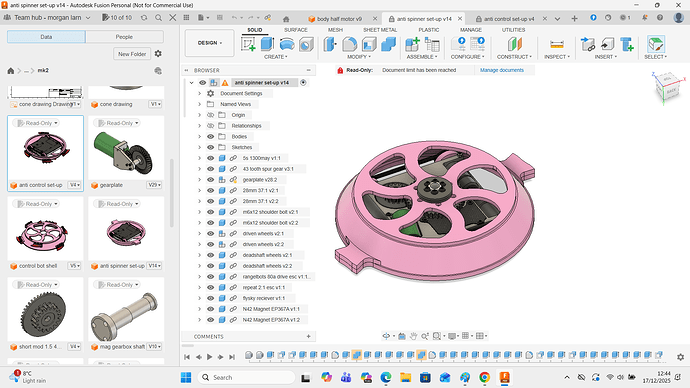Expand the Document Settings node
The height and width of the screenshot is (388, 690).
tap(199, 93)
